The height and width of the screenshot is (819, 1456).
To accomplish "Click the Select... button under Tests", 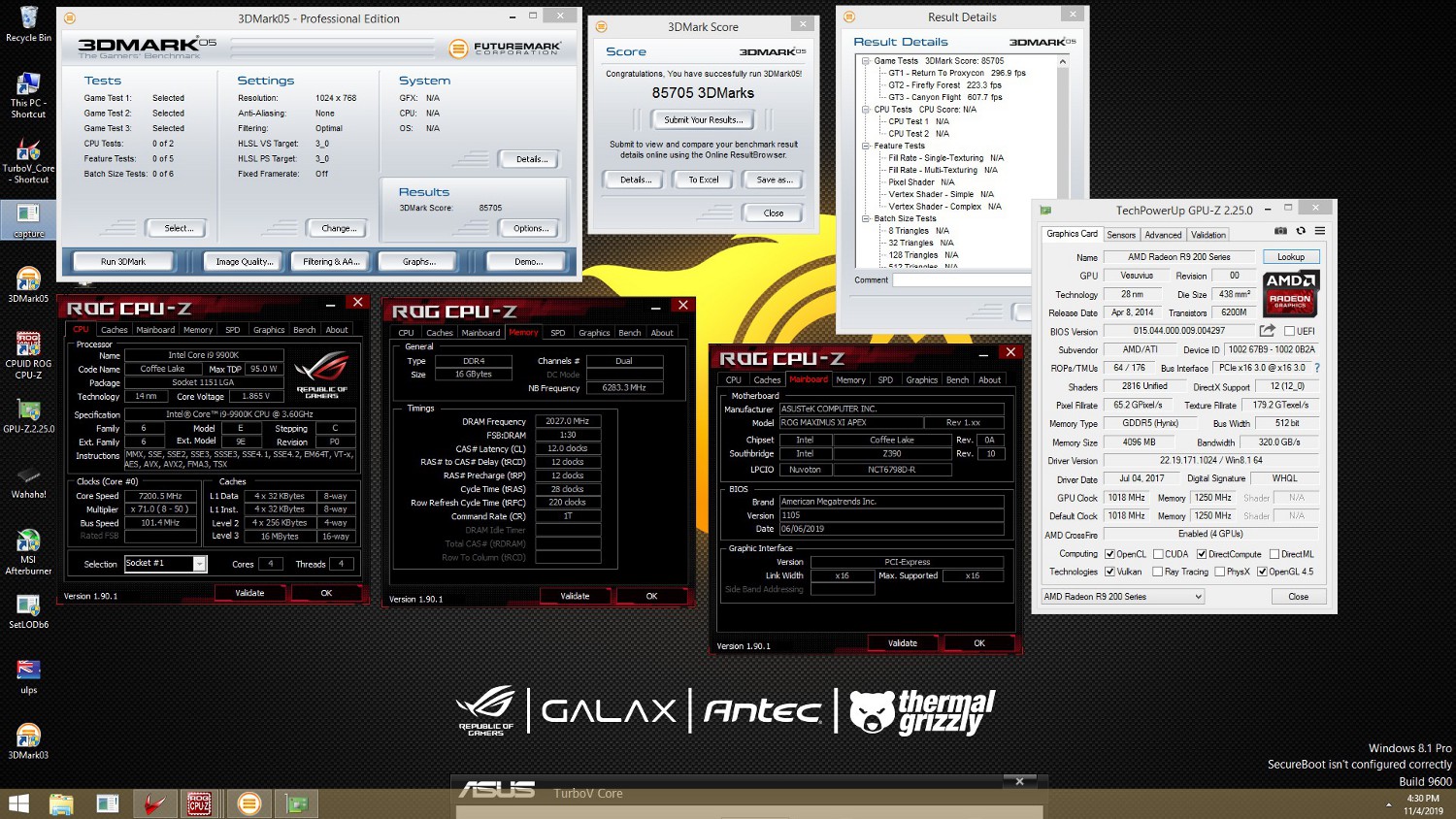I will click(x=179, y=229).
